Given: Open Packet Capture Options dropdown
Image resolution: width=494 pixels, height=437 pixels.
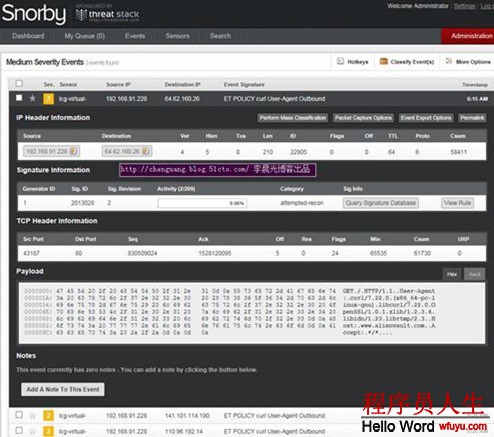Looking at the screenshot, I should (363, 118).
